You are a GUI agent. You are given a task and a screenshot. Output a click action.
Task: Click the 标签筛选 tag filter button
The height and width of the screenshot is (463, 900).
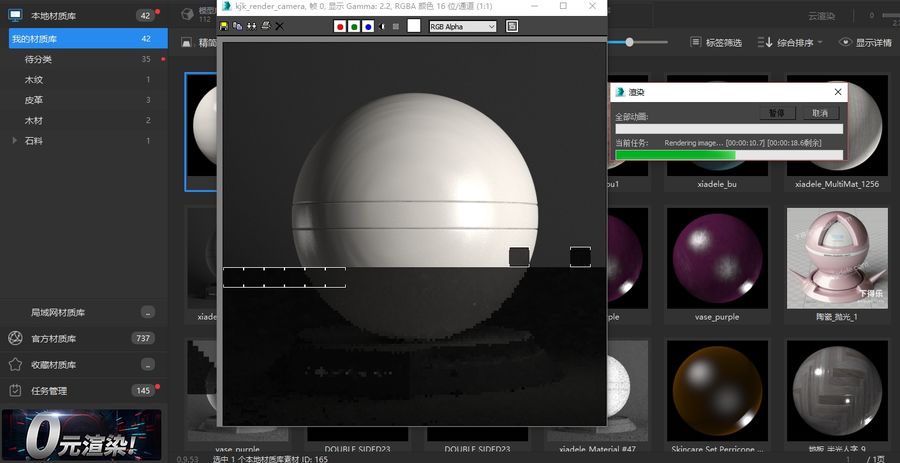[x=716, y=42]
